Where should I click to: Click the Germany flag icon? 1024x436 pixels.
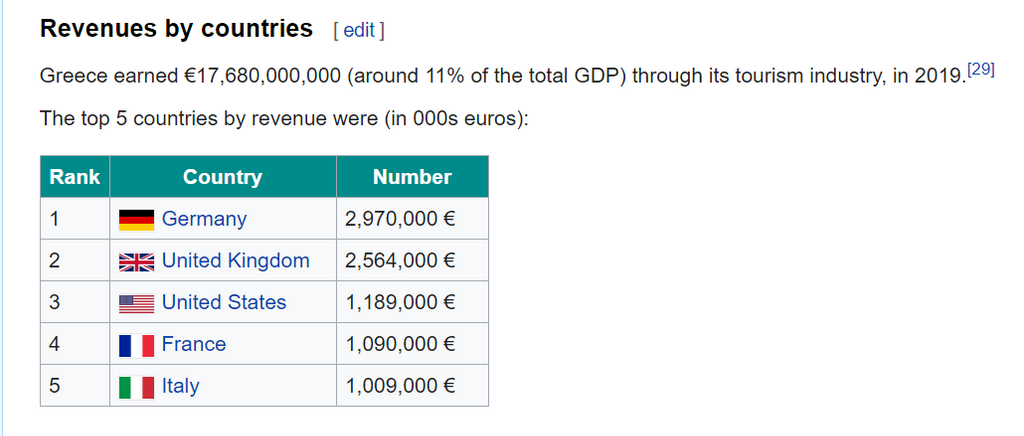point(136,219)
